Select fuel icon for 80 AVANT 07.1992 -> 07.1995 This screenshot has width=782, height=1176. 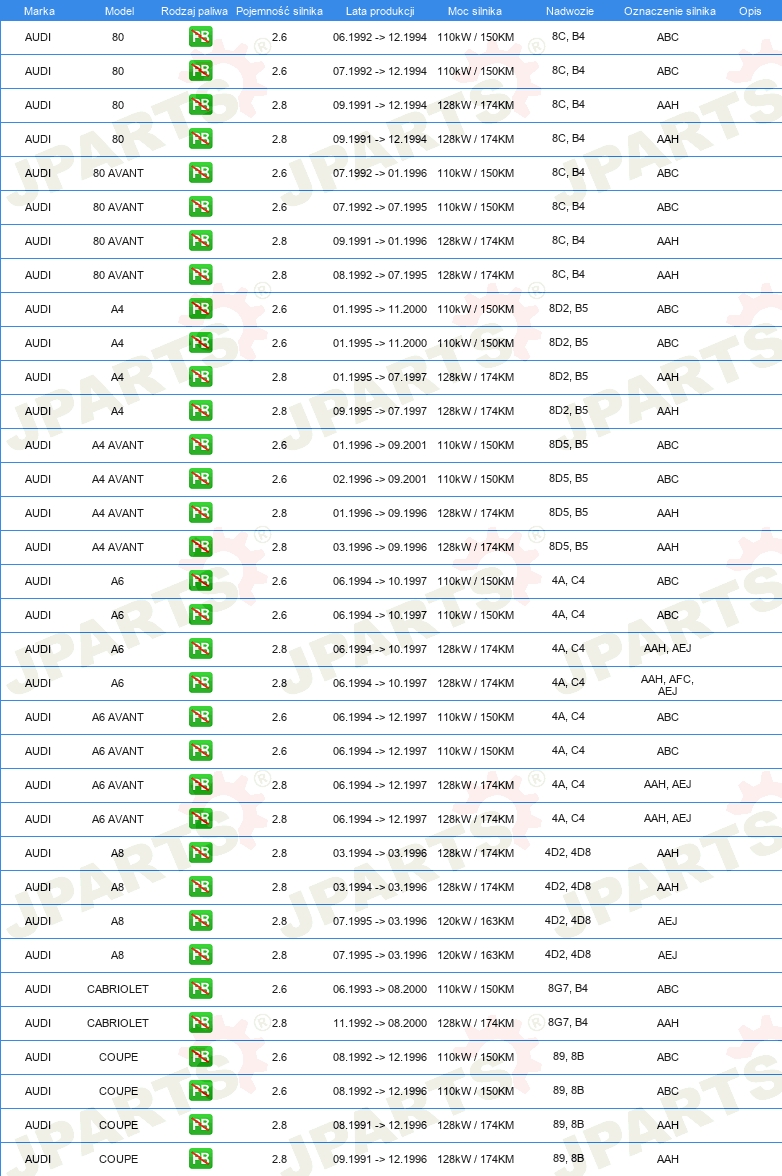coord(200,206)
